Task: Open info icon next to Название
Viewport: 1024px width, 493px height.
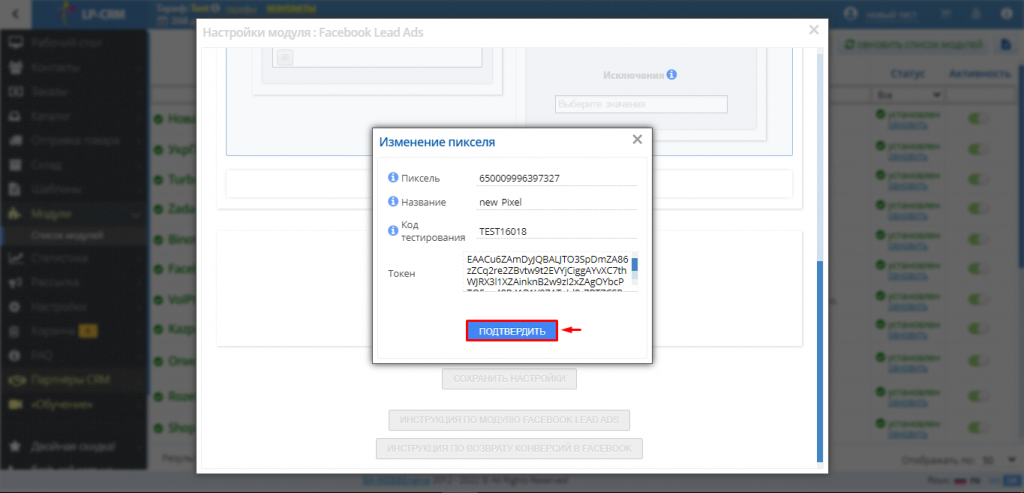Action: pos(393,202)
